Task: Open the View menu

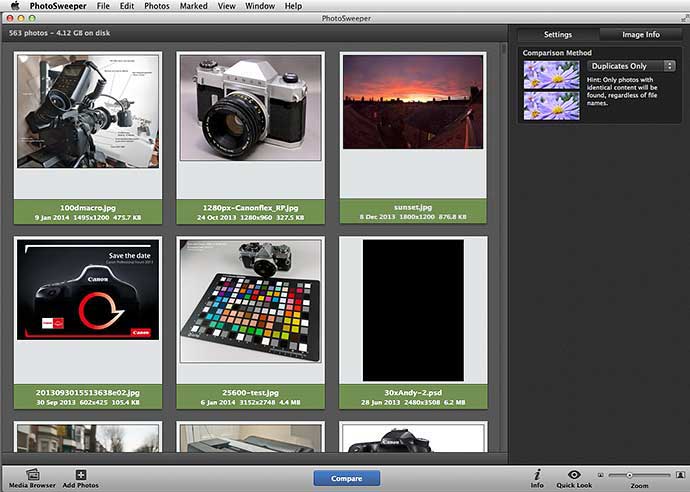Action: [x=227, y=6]
